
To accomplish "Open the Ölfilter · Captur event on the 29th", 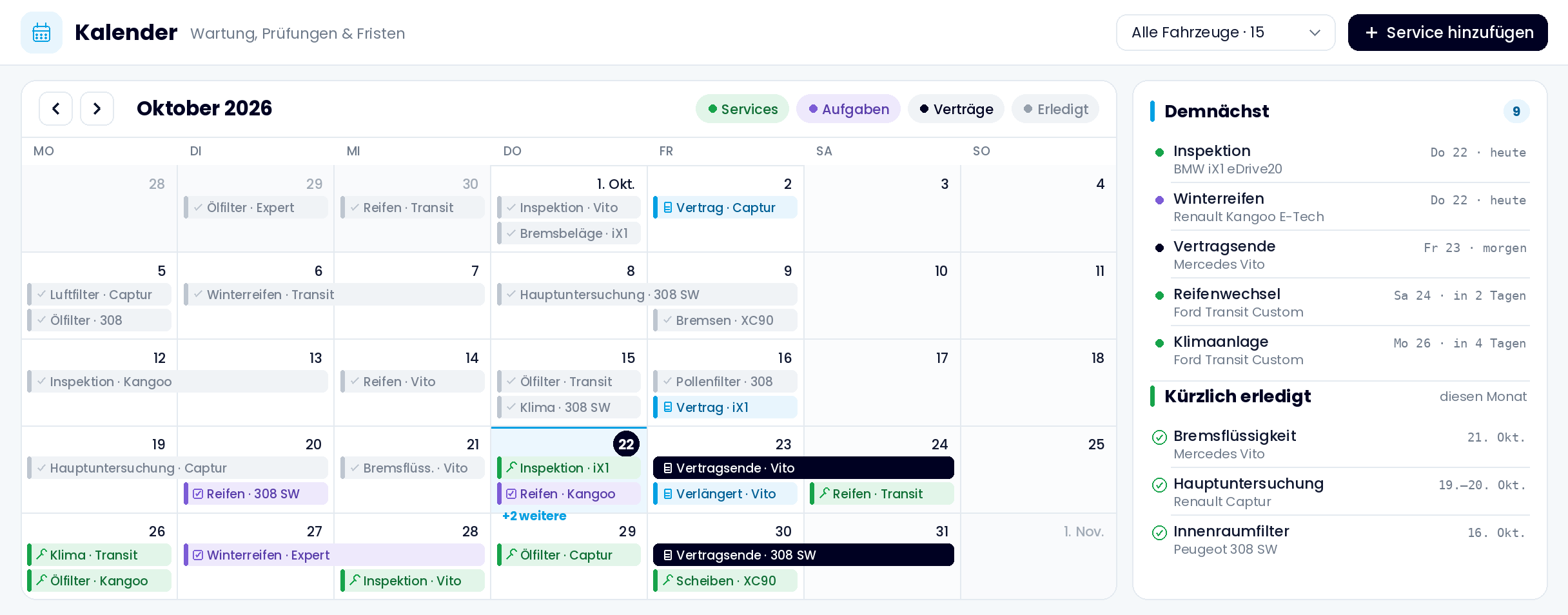I will coord(569,555).
